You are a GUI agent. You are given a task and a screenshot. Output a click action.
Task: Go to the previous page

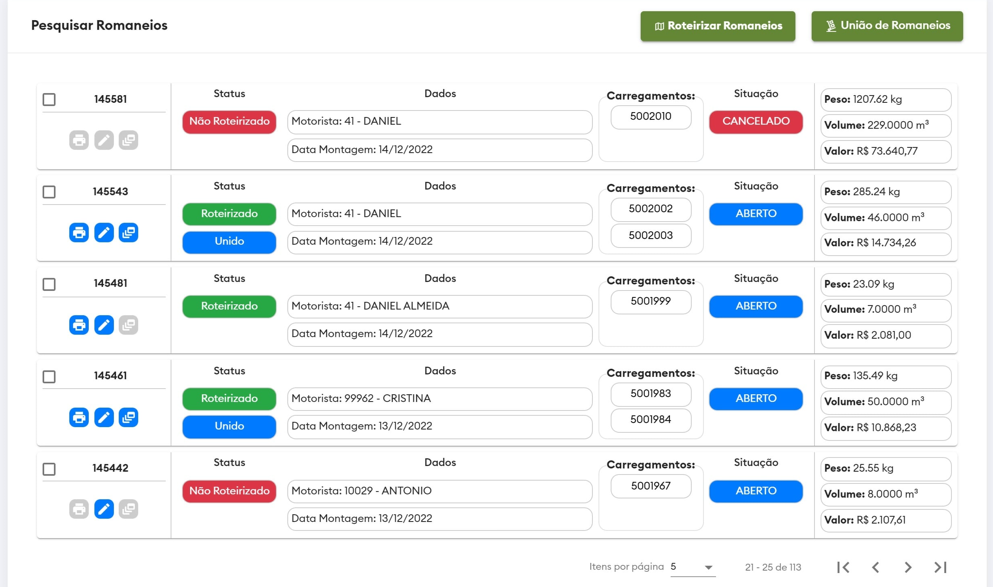tap(876, 567)
